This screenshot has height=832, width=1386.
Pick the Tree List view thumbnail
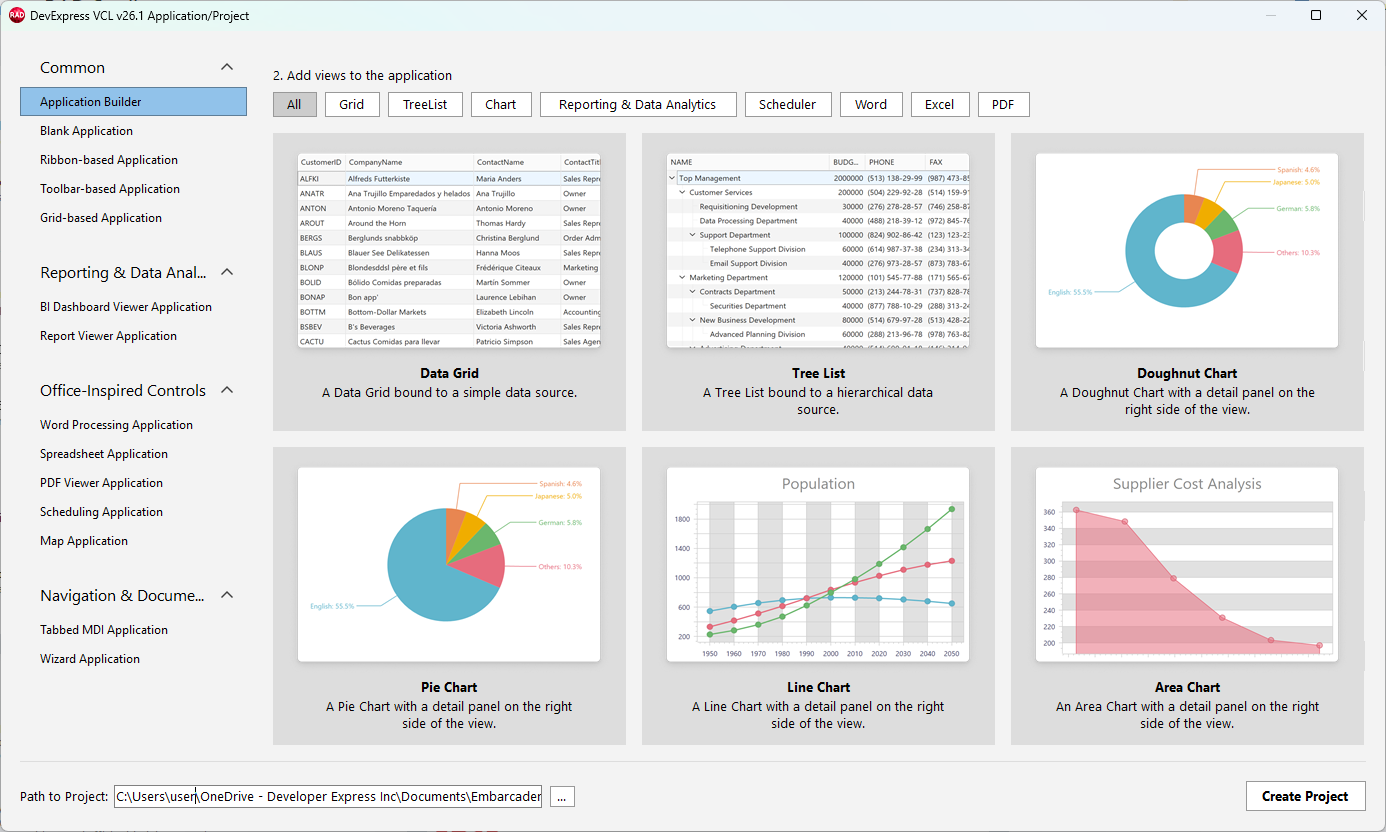pyautogui.click(x=818, y=250)
